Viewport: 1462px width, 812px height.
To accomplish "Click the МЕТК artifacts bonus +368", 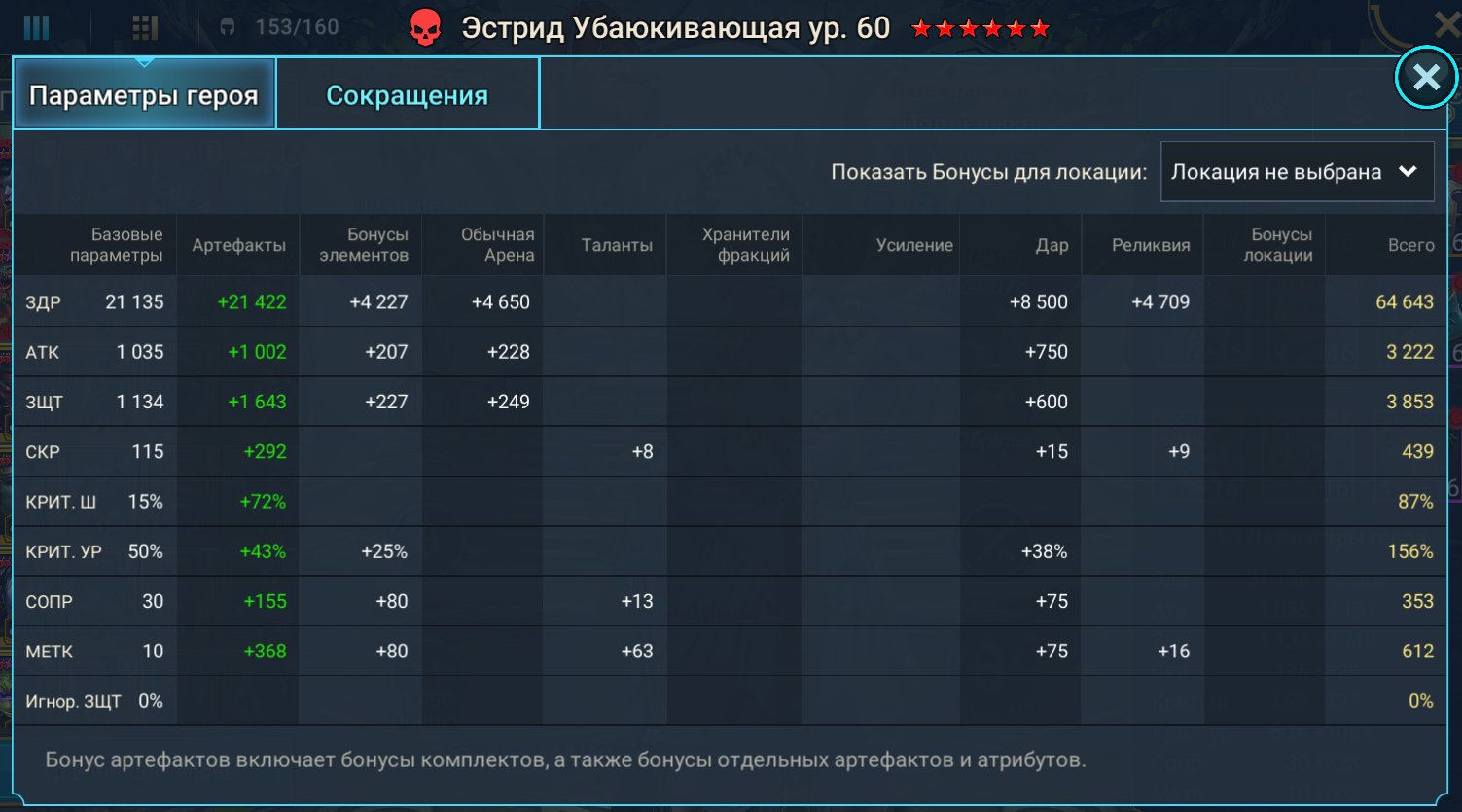I will pyautogui.click(x=265, y=652).
